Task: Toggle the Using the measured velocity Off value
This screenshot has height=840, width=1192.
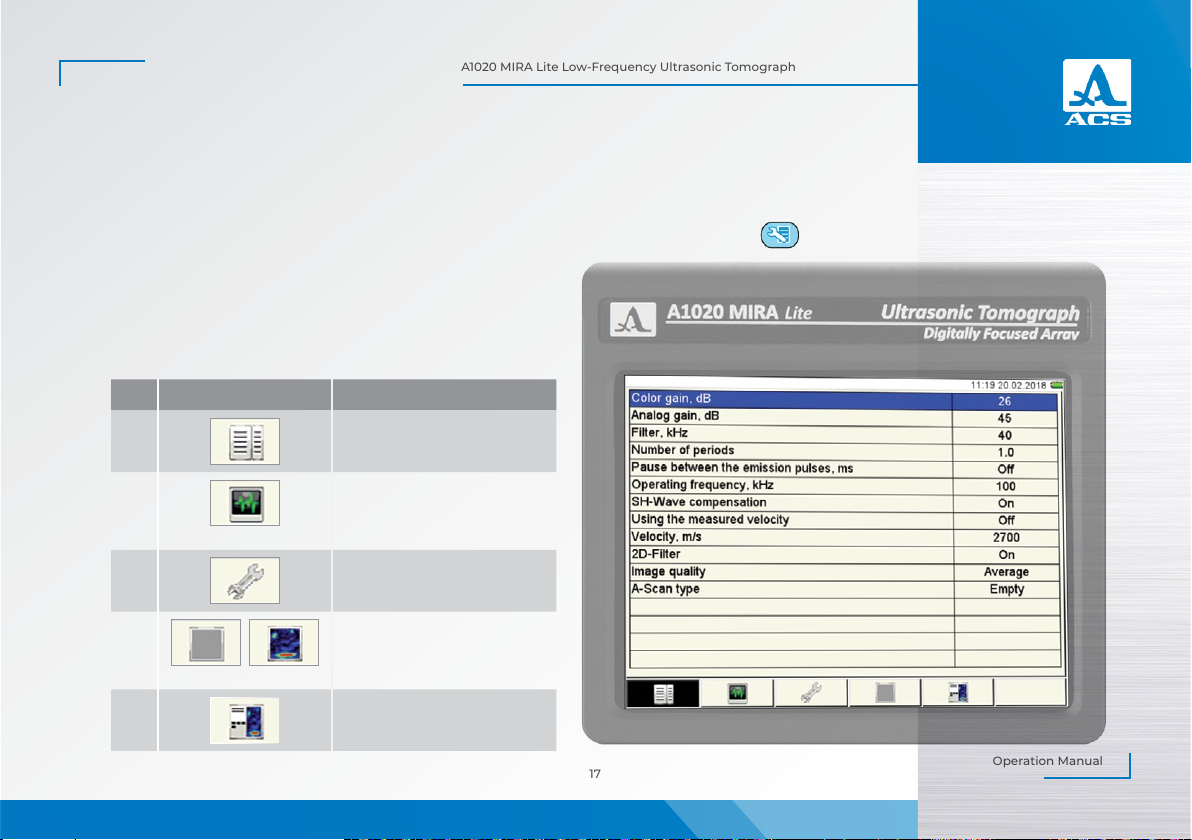Action: coord(1007,520)
